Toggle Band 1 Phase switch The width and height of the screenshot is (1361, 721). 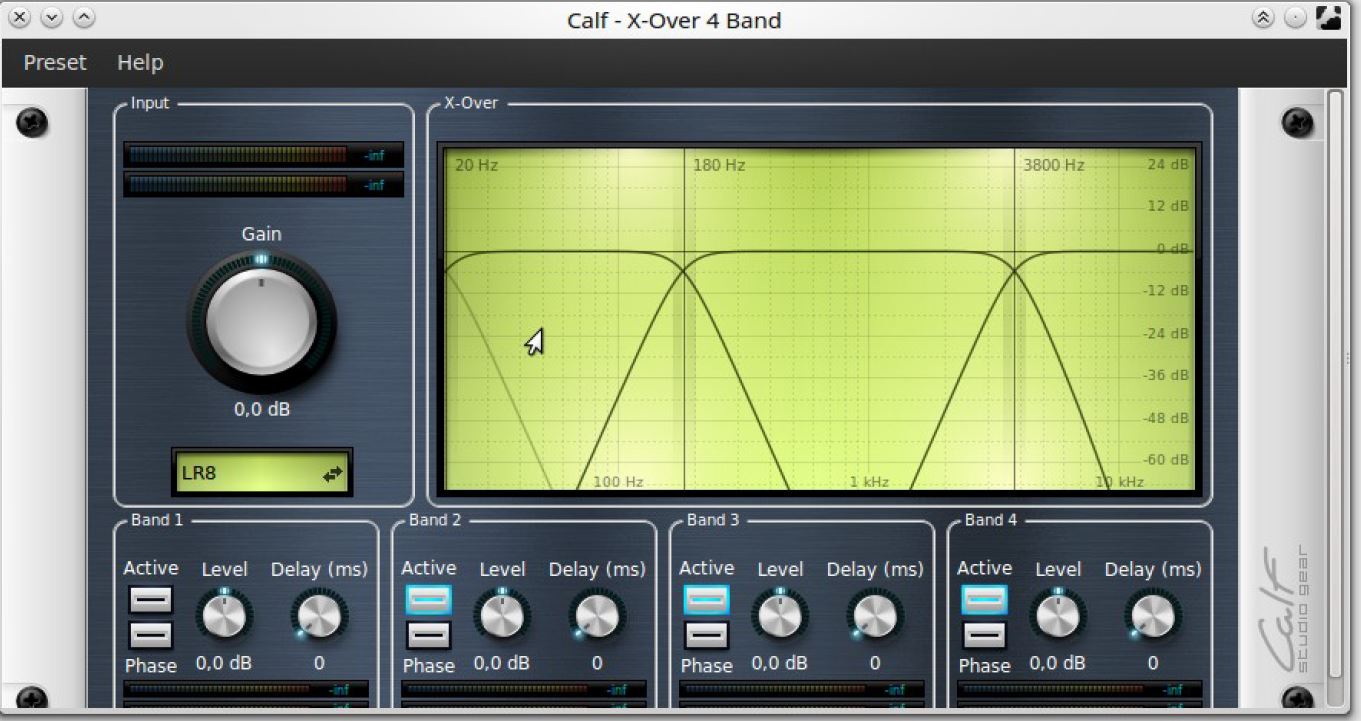click(150, 635)
